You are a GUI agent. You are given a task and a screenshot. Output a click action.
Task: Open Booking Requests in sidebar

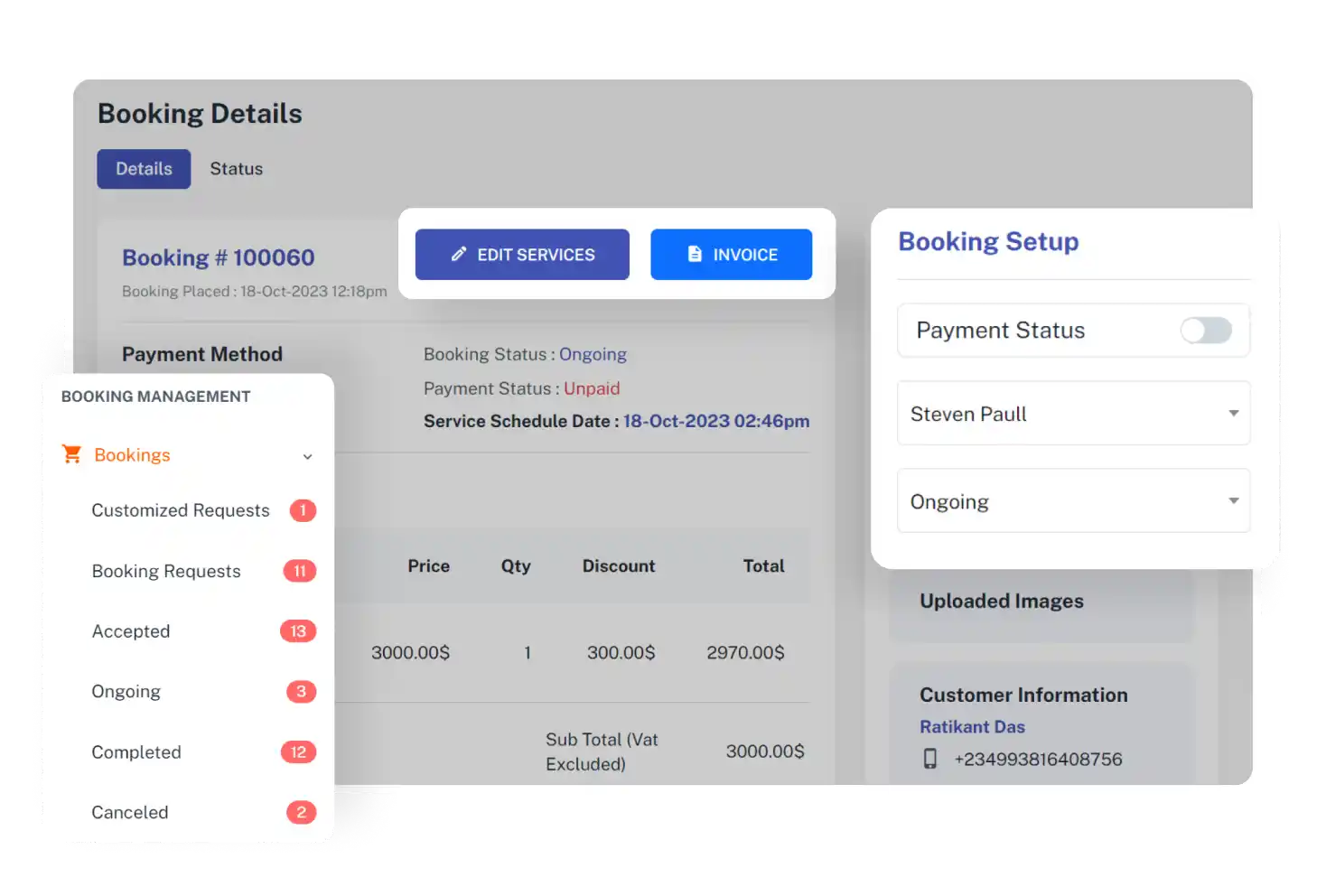pos(166,572)
